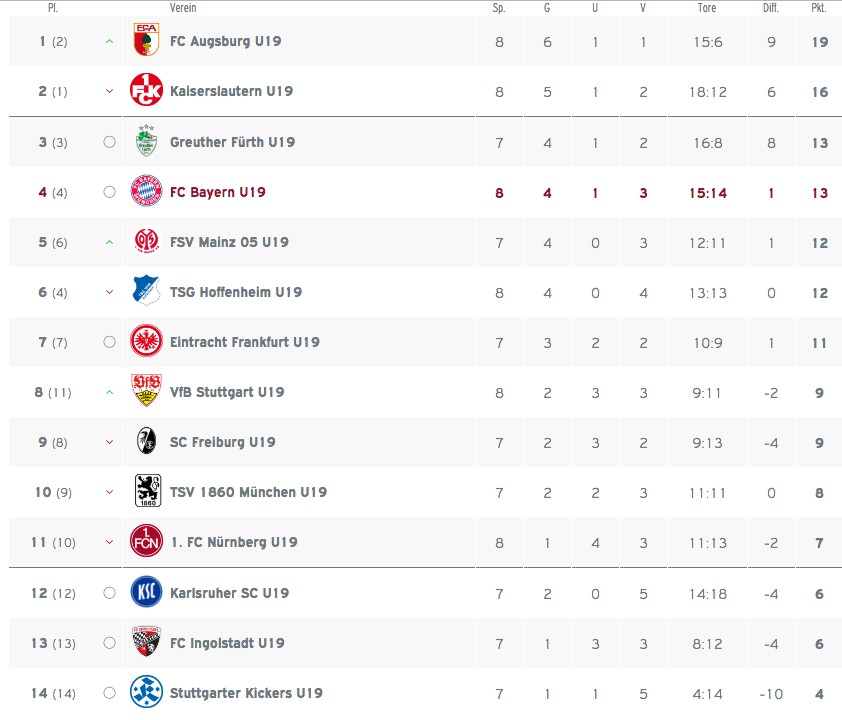Click the Karlsruher SC KSC logo

pos(146,592)
